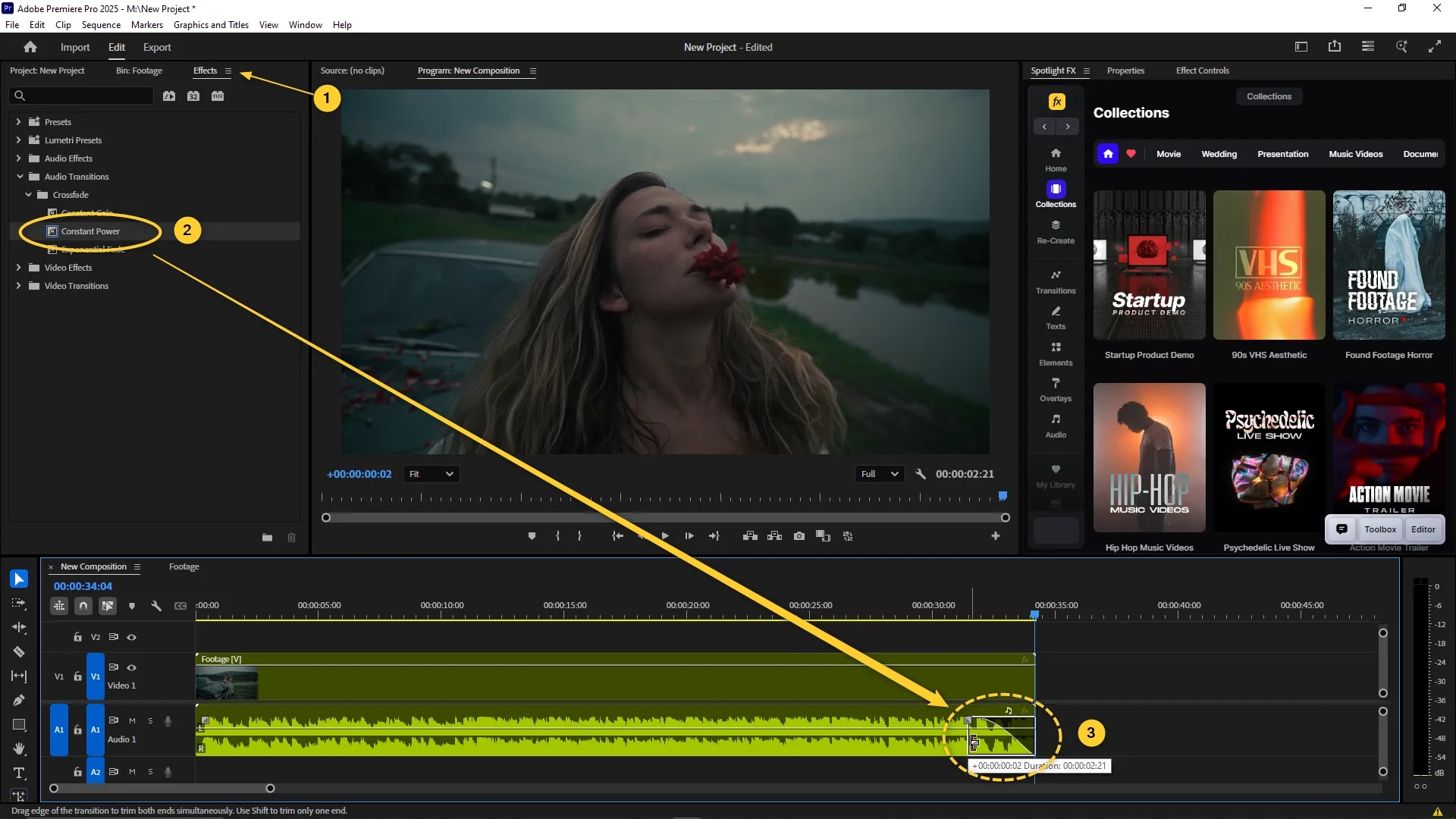Click the YUV Effects filter icon
Viewport: 1456px width, 819px height.
218,96
